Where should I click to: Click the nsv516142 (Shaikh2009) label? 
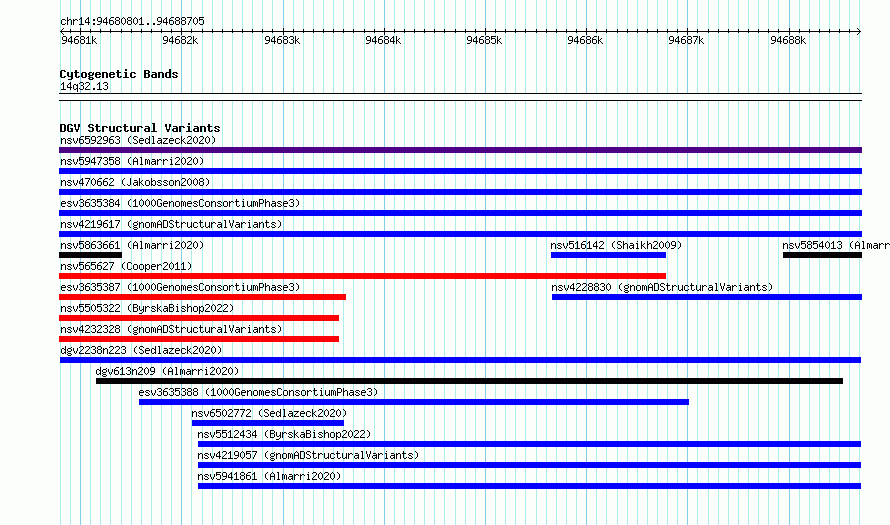[616, 245]
